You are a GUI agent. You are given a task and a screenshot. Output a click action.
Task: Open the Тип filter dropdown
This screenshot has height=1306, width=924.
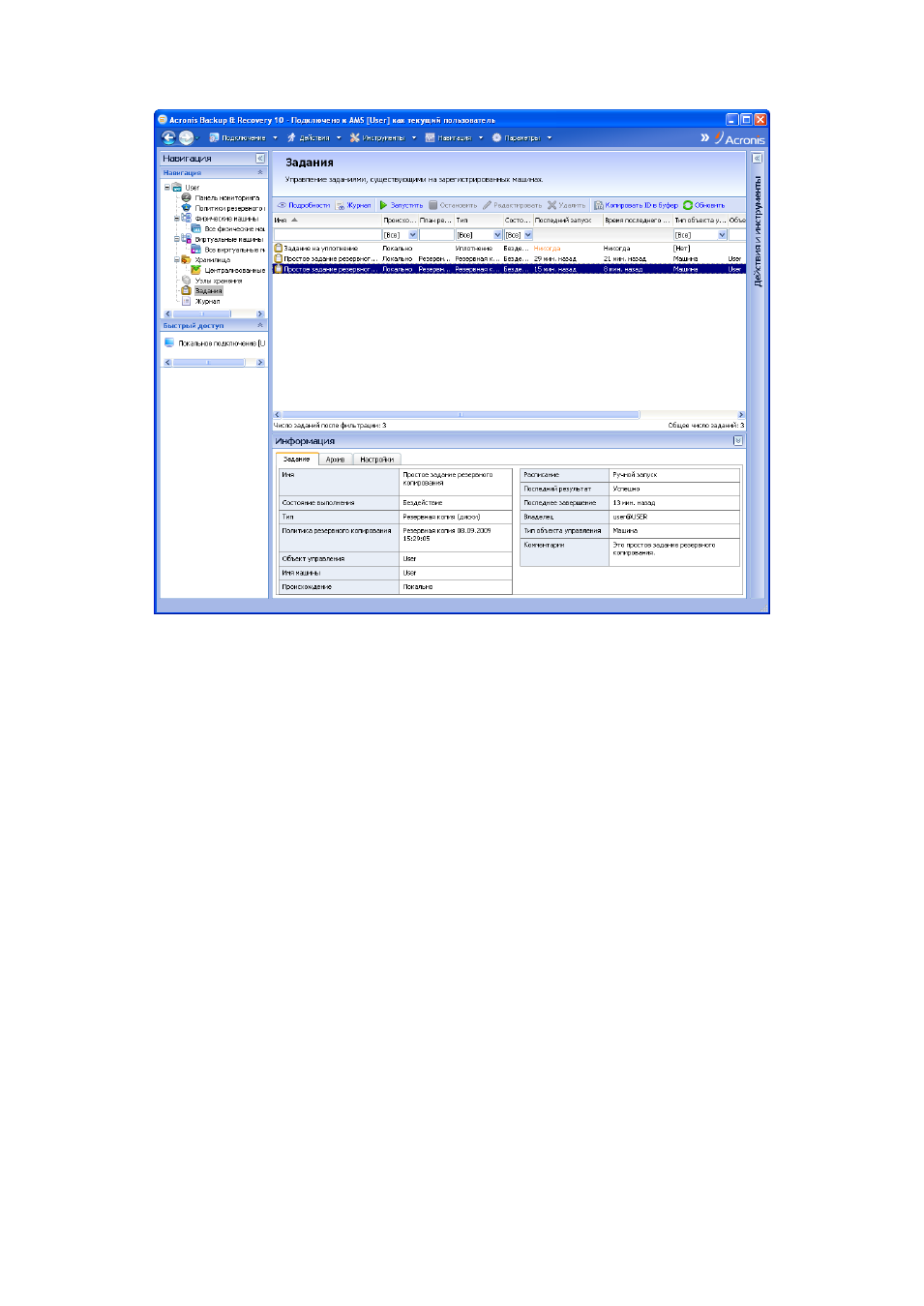pos(497,234)
